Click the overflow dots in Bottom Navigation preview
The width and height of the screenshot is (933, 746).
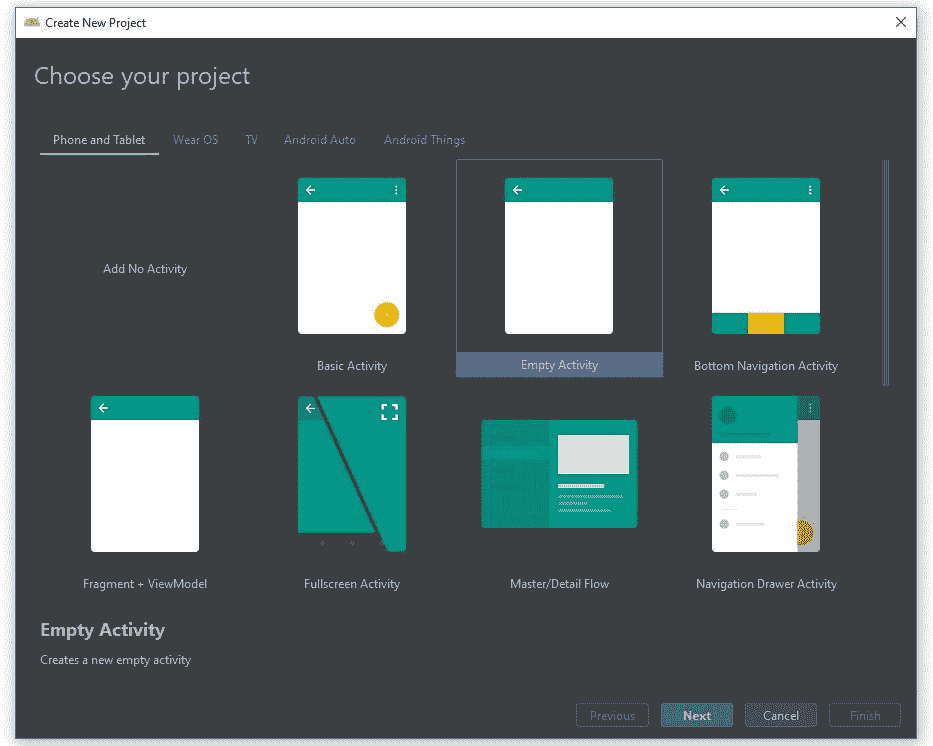point(809,190)
